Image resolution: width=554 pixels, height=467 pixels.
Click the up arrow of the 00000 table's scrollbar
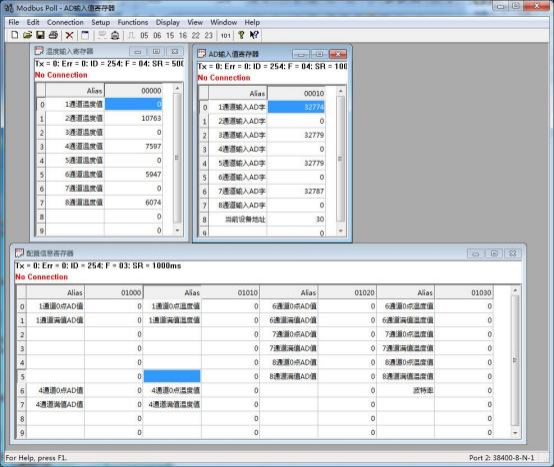pyautogui.click(x=177, y=88)
